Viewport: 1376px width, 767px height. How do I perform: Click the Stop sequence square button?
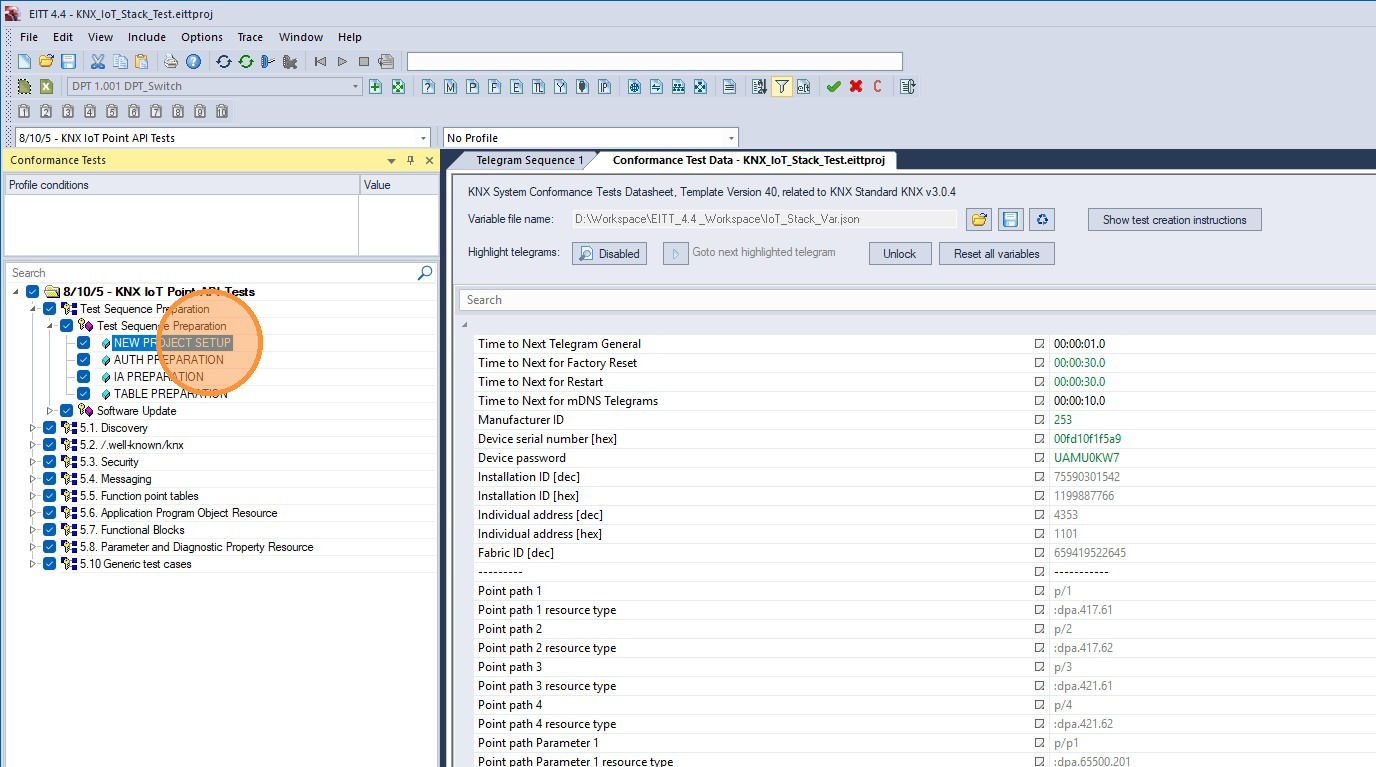364,62
